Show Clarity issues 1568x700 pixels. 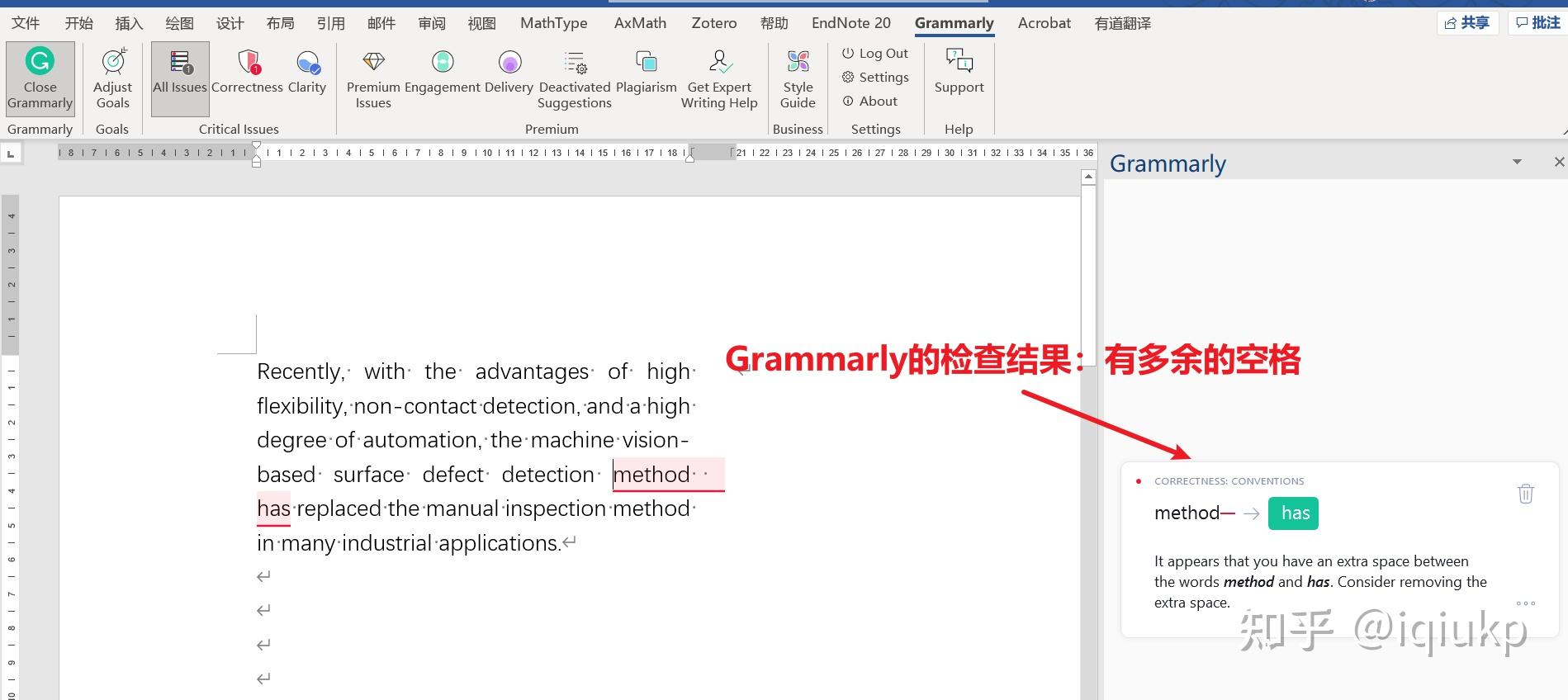(x=307, y=73)
